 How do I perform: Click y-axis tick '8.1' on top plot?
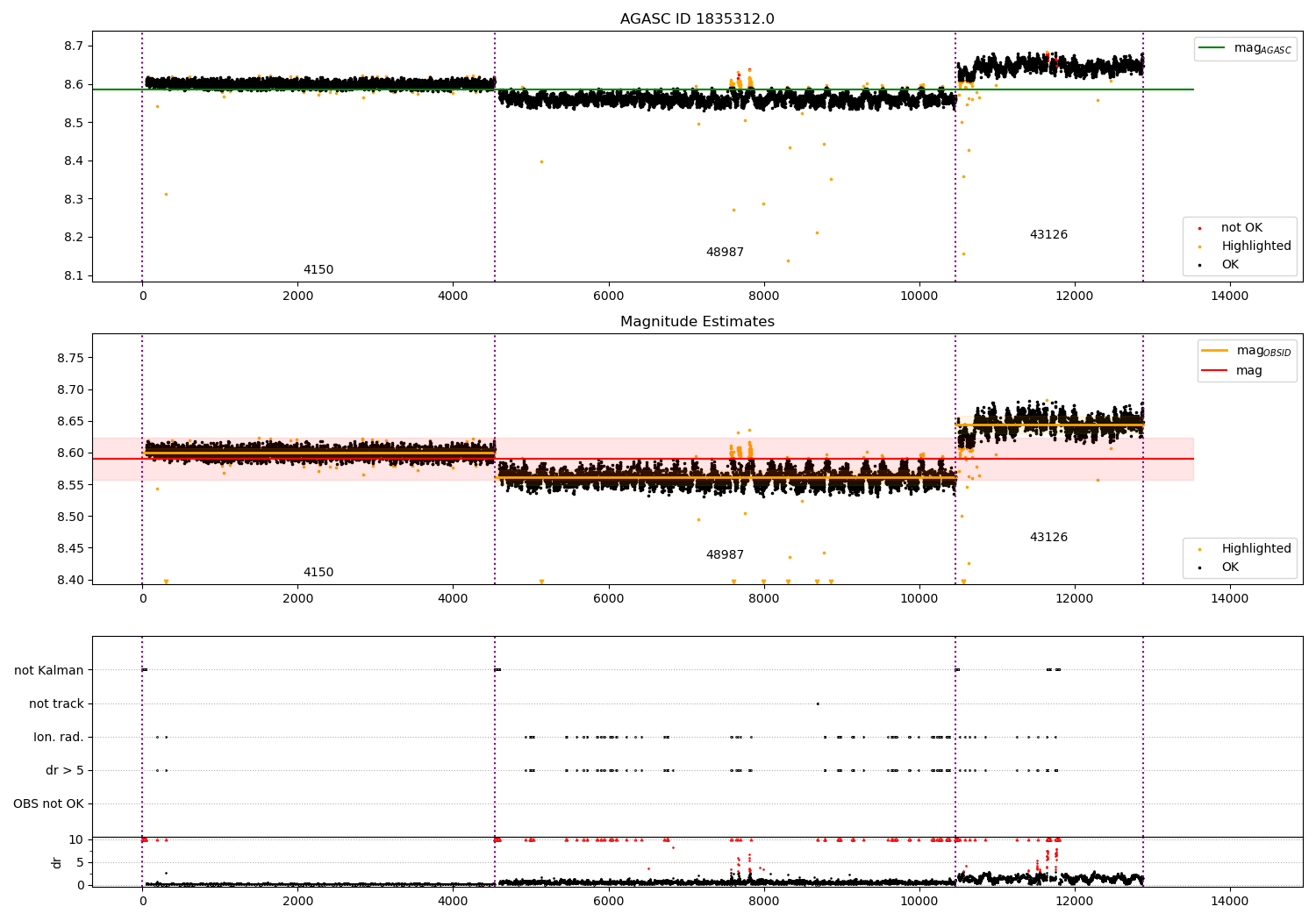pos(73,276)
